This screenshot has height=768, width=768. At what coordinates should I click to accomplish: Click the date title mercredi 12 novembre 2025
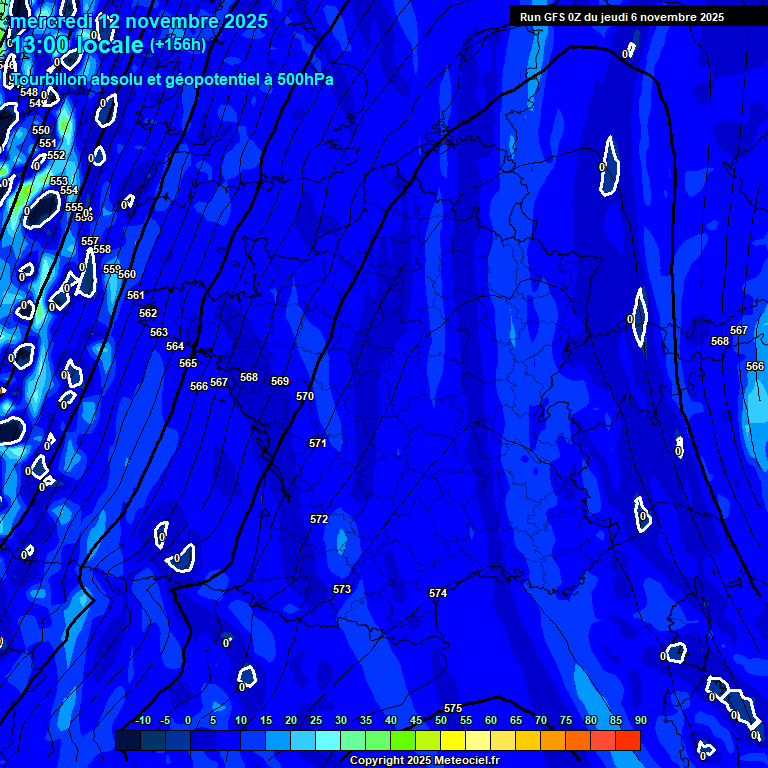[139, 21]
